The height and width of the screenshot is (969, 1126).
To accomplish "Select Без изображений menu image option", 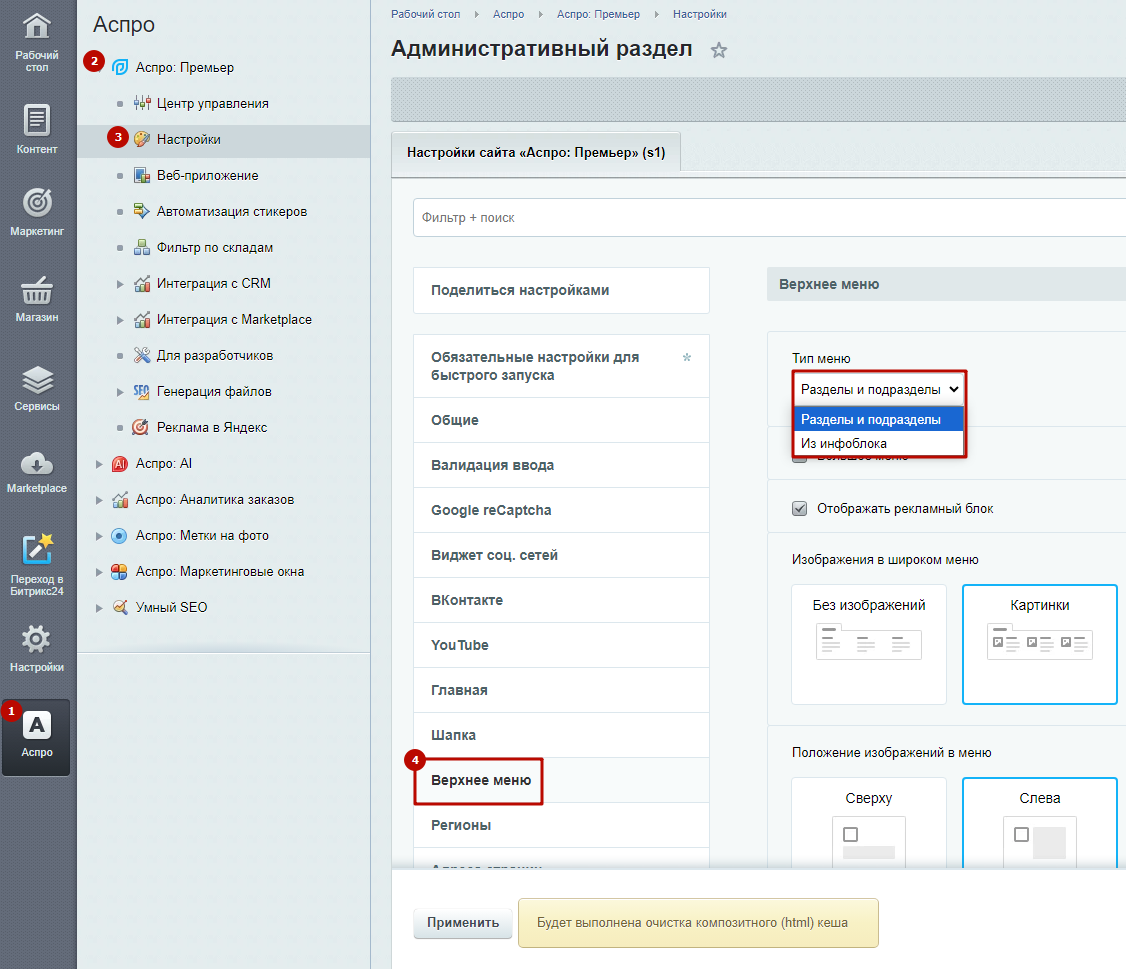I will coord(869,644).
